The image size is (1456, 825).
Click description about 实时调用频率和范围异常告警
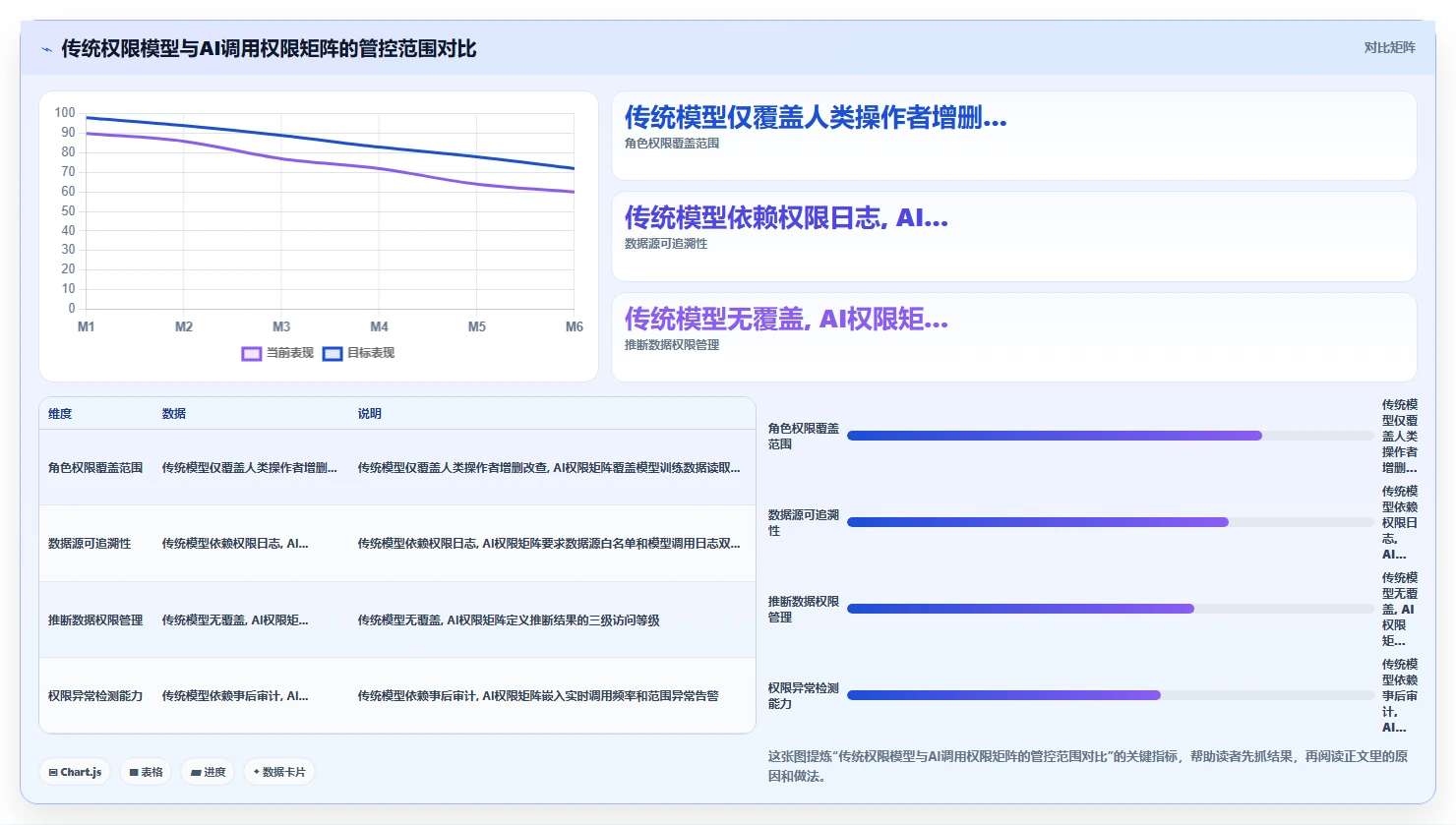(x=538, y=696)
